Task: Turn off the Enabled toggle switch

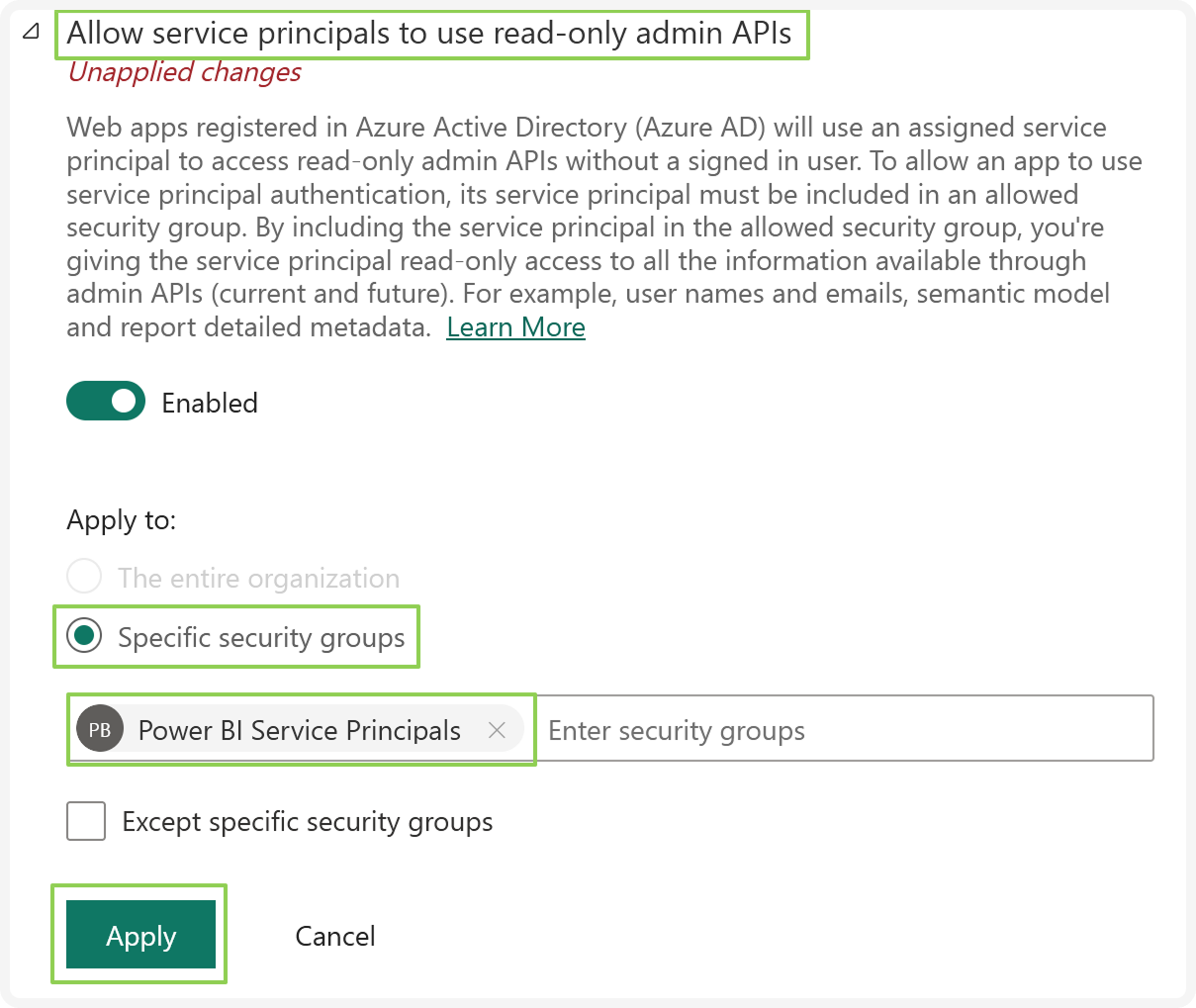Action: click(x=106, y=402)
